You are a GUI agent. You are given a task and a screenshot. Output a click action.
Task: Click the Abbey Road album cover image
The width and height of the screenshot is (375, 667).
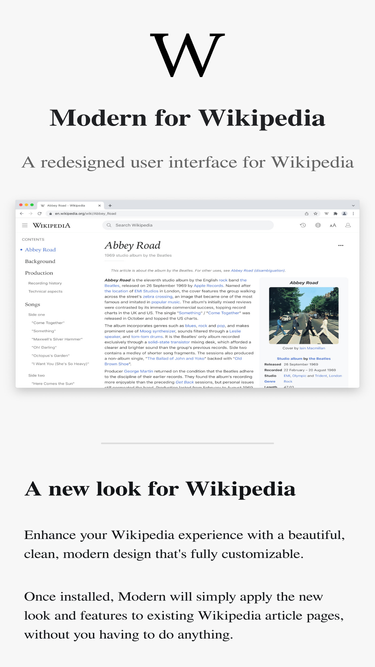304,315
